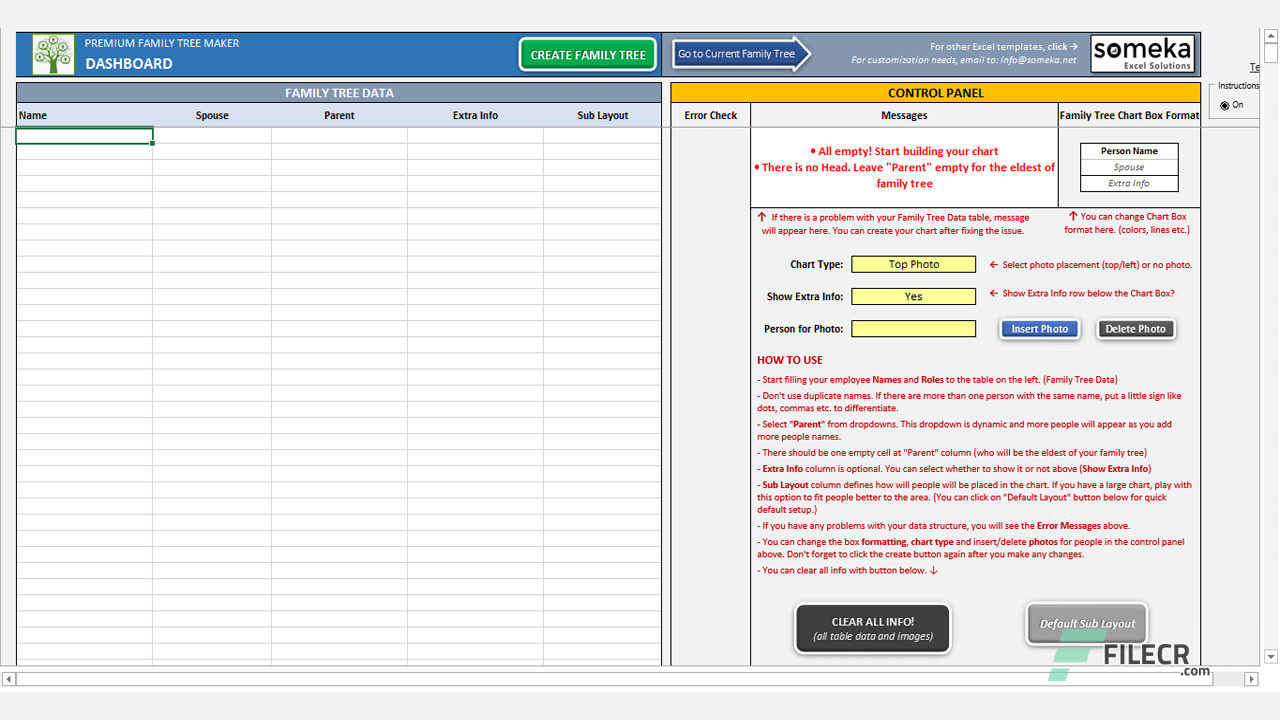Click the Messages column header
Image resolution: width=1280 pixels, height=720 pixels.
[x=904, y=115]
